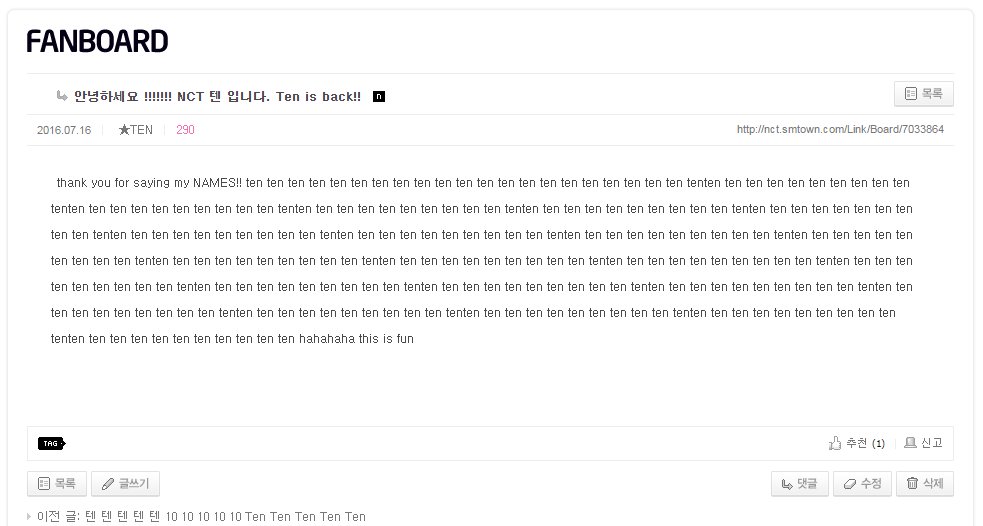Click the view count 290
983x526 pixels.
pos(185,130)
